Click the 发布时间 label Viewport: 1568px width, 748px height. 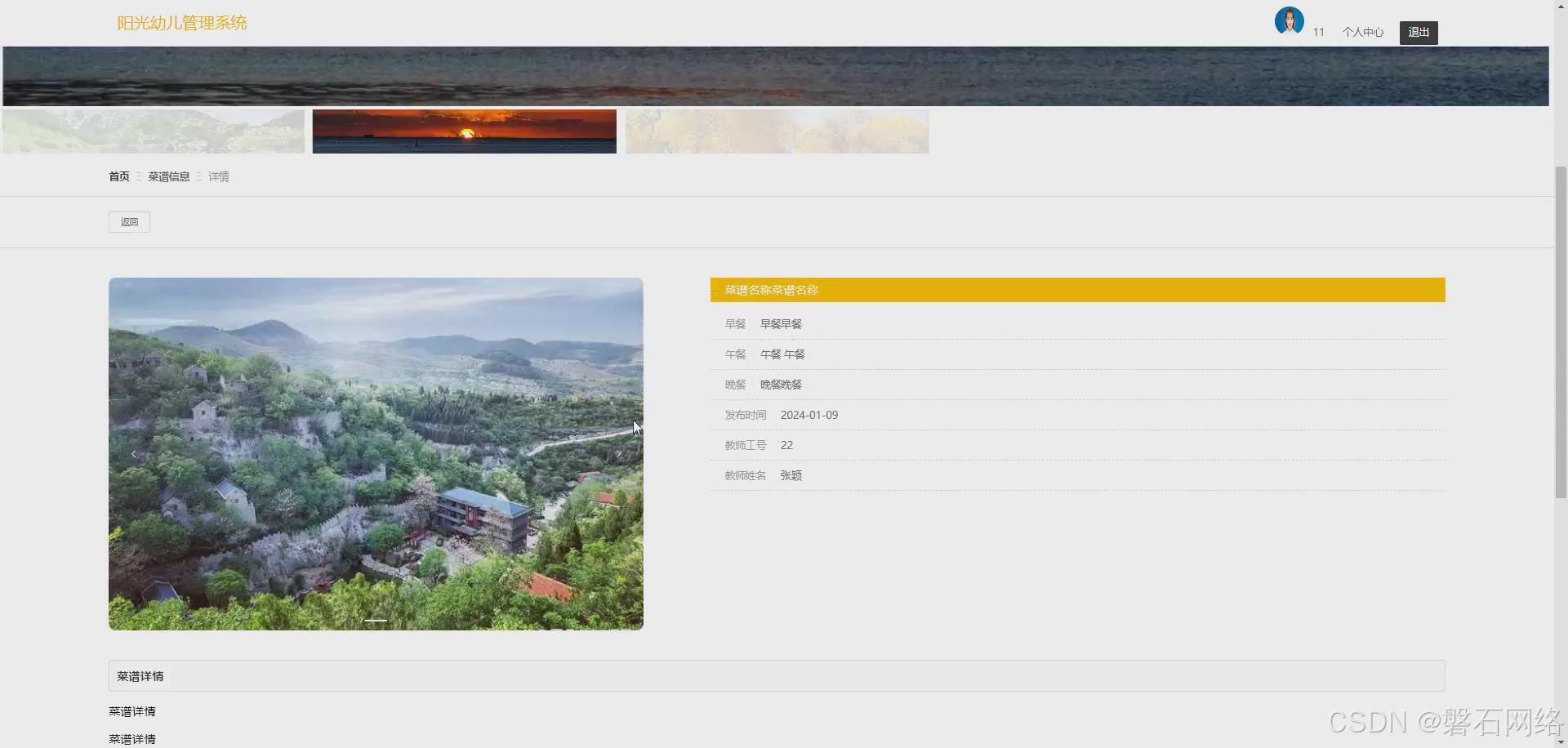pos(746,415)
